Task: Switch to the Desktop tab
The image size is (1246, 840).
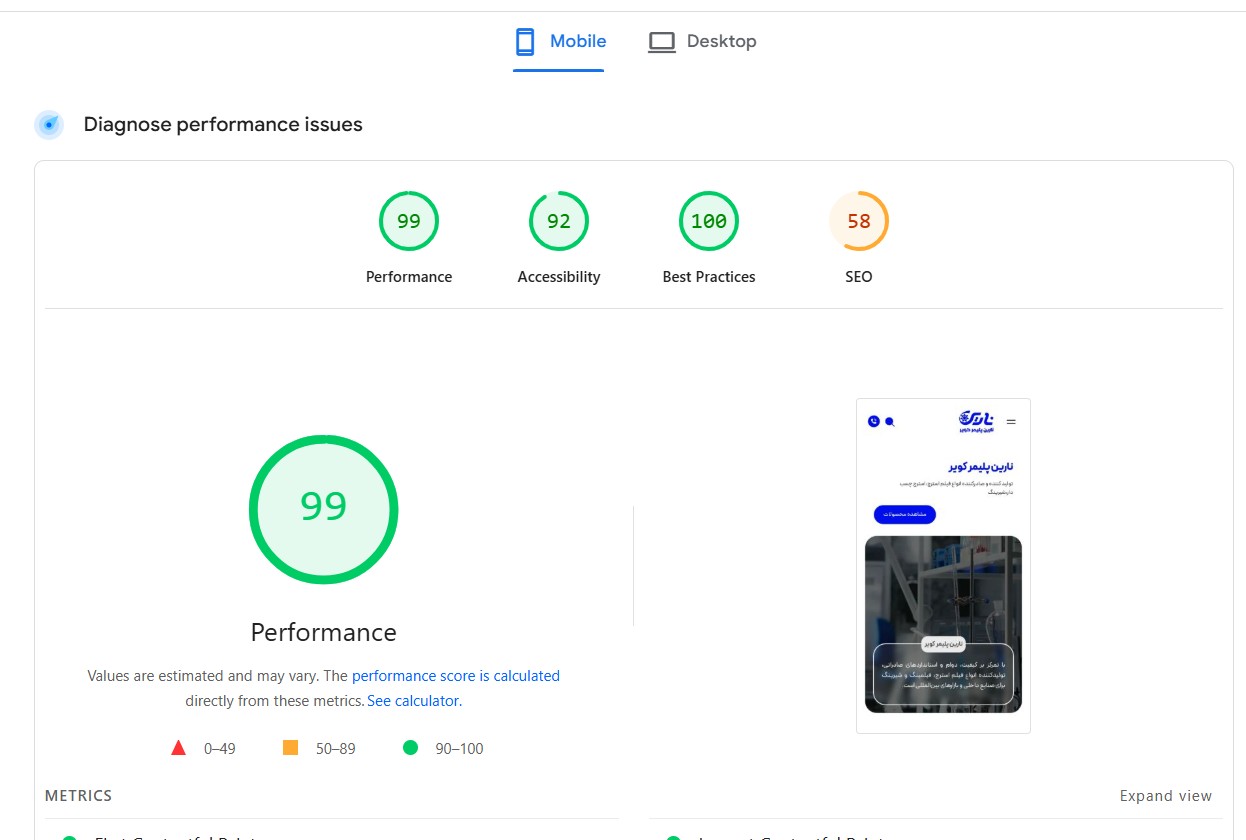Action: click(x=702, y=42)
